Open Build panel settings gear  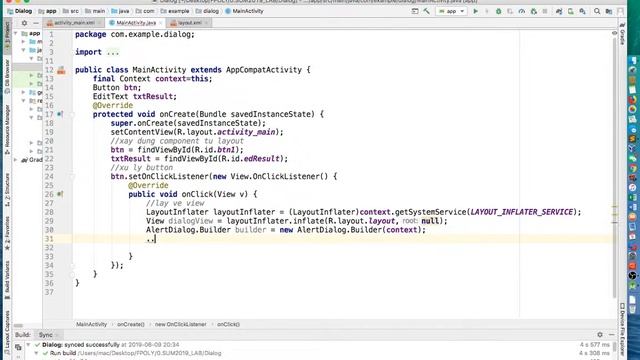click(x=600, y=335)
